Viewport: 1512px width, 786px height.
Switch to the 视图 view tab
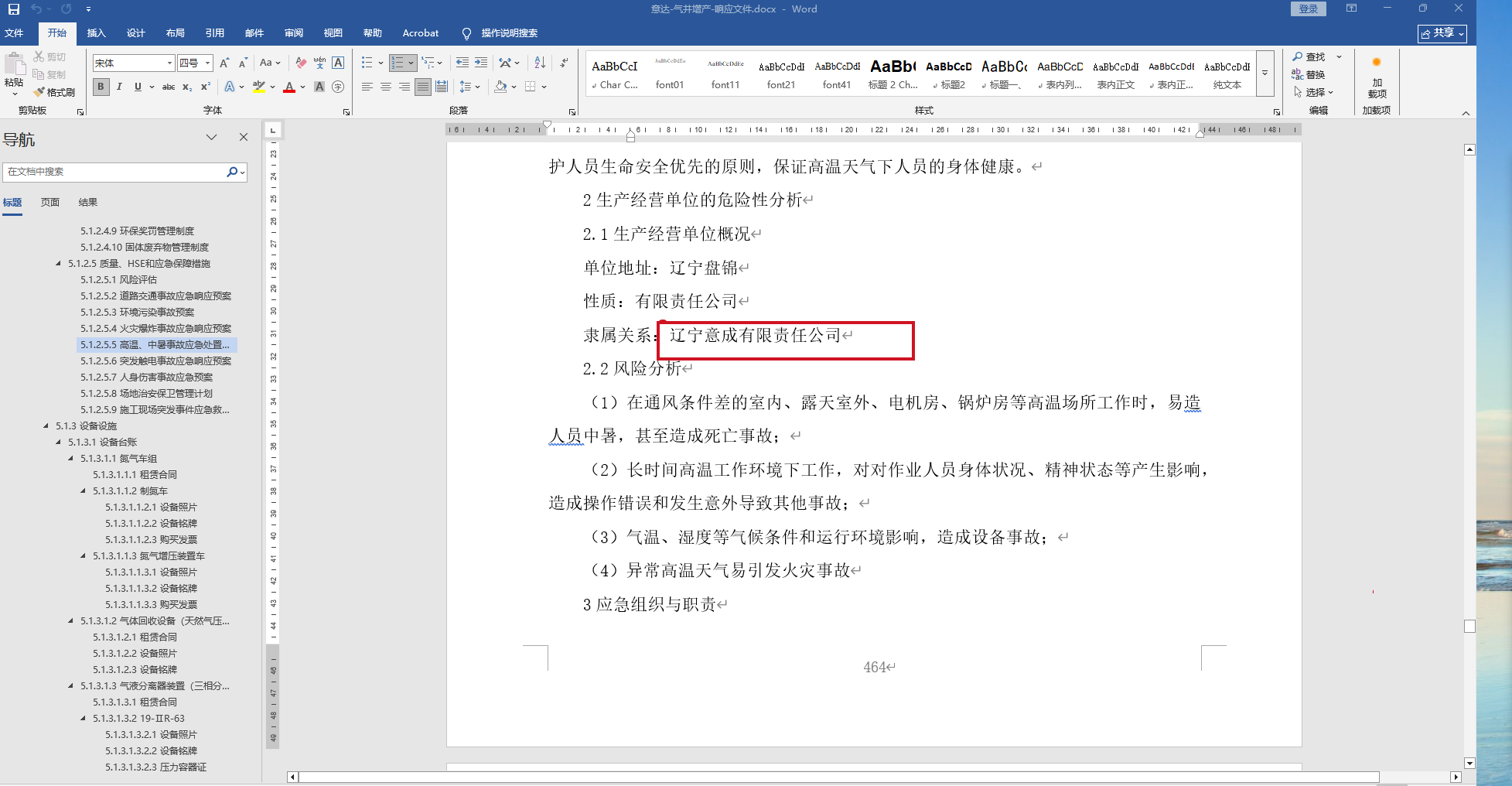tap(333, 33)
